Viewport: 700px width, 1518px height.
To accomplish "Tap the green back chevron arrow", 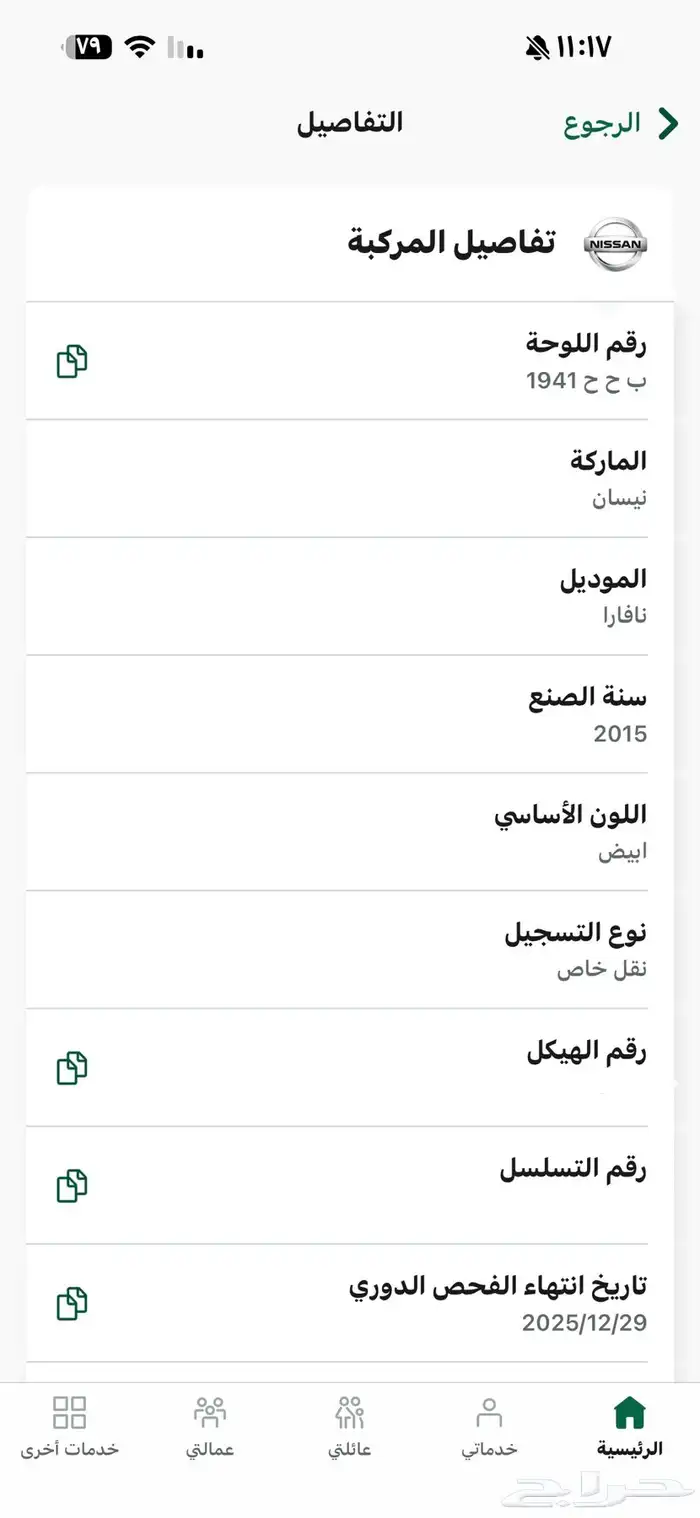I will (668, 124).
